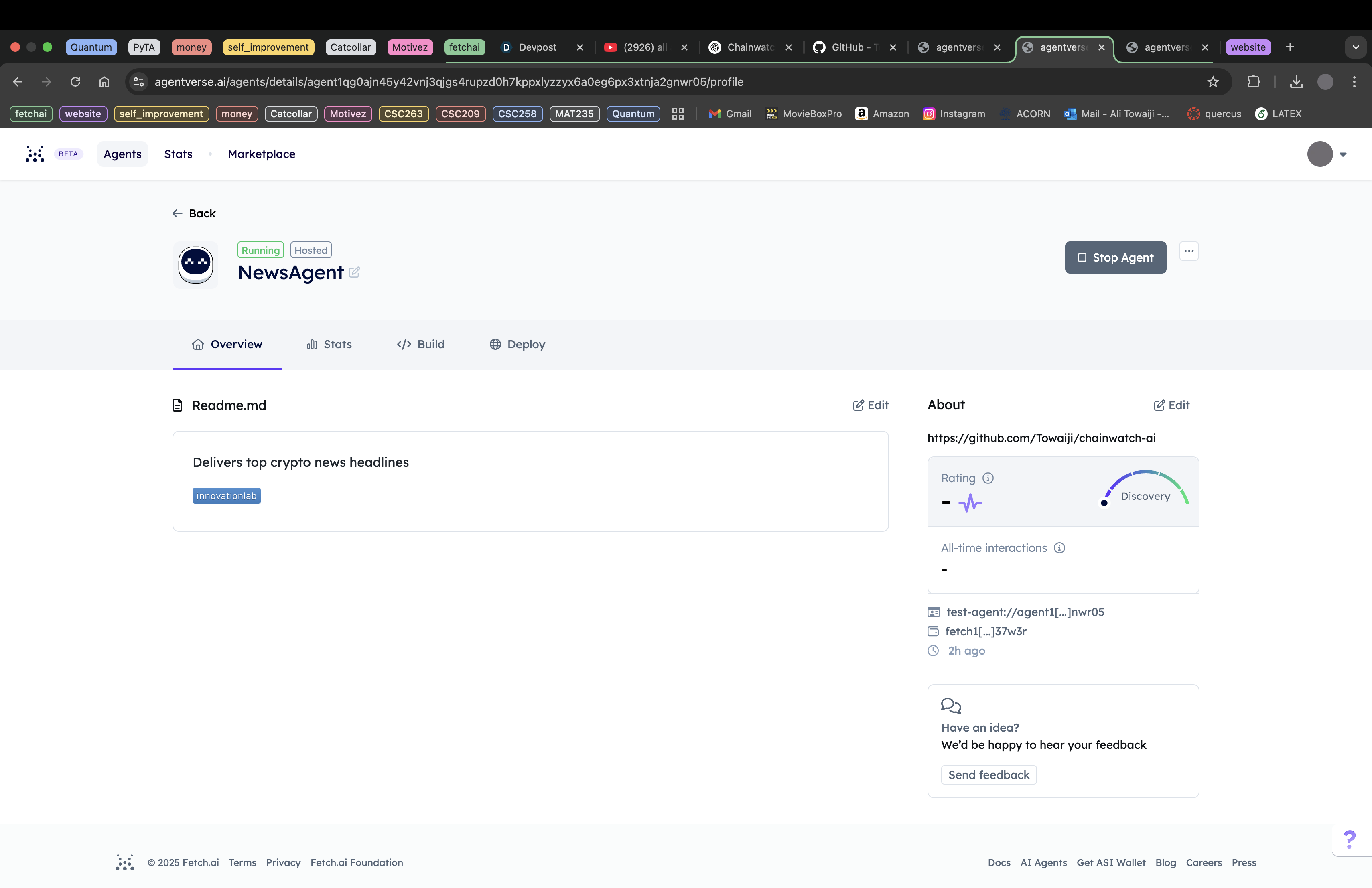Open the site information icon in address bar
This screenshot has width=1372, height=888.
[139, 82]
